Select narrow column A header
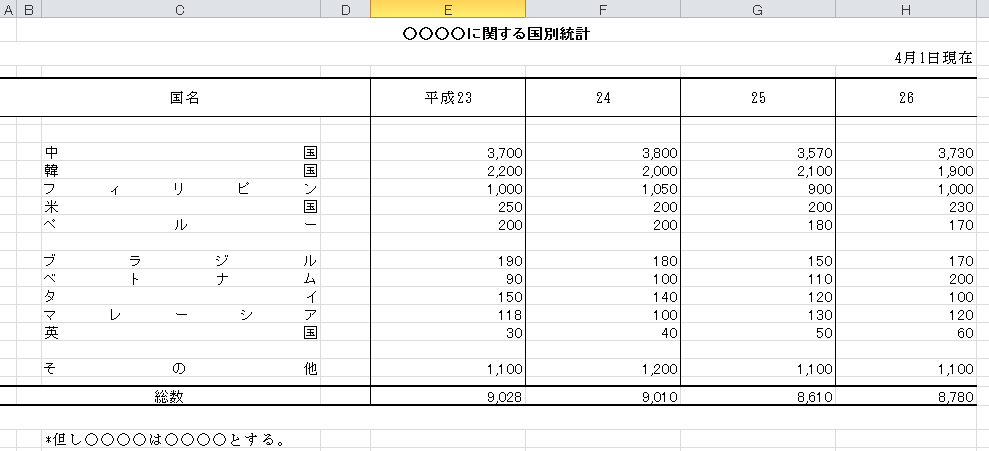 point(8,9)
